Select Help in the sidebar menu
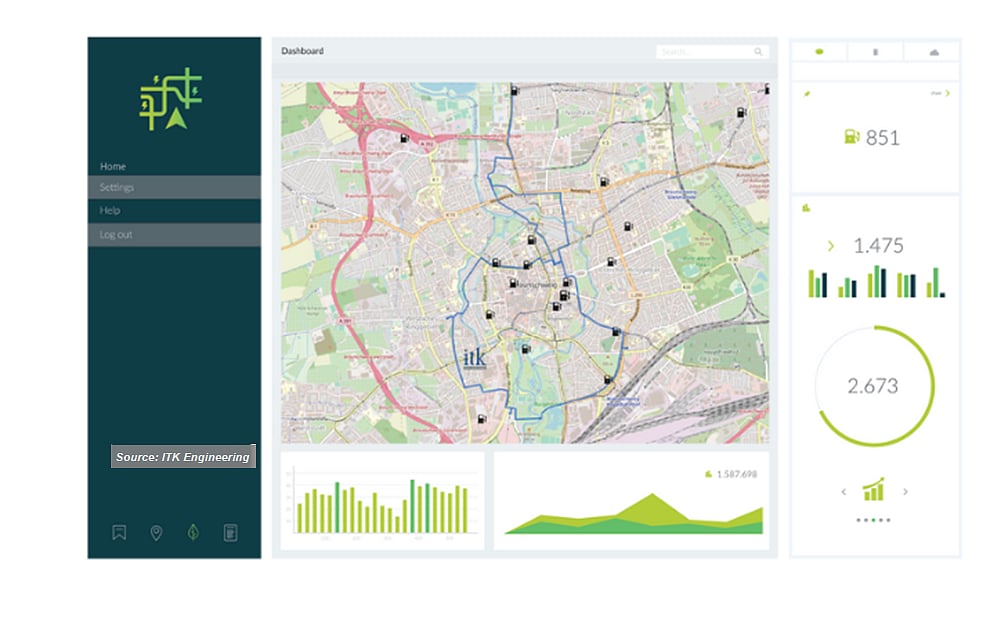Image resolution: width=1000 pixels, height=640 pixels. (110, 210)
